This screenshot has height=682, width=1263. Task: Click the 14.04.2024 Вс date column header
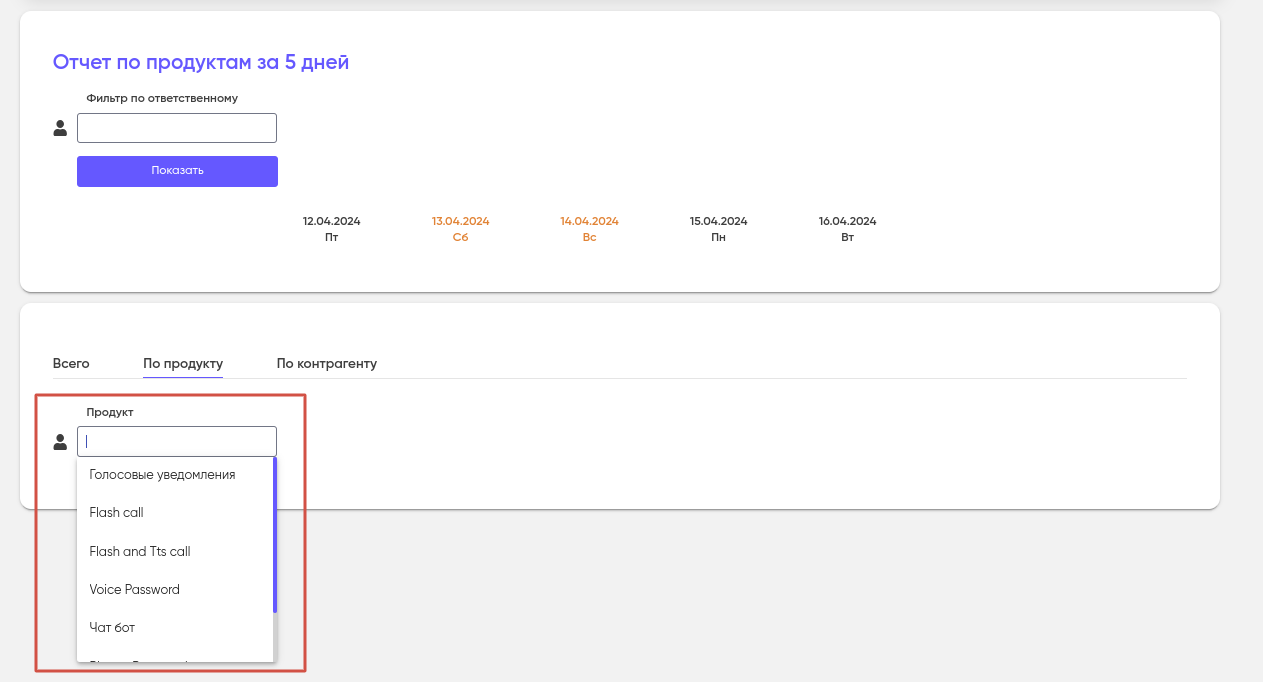tap(589, 229)
